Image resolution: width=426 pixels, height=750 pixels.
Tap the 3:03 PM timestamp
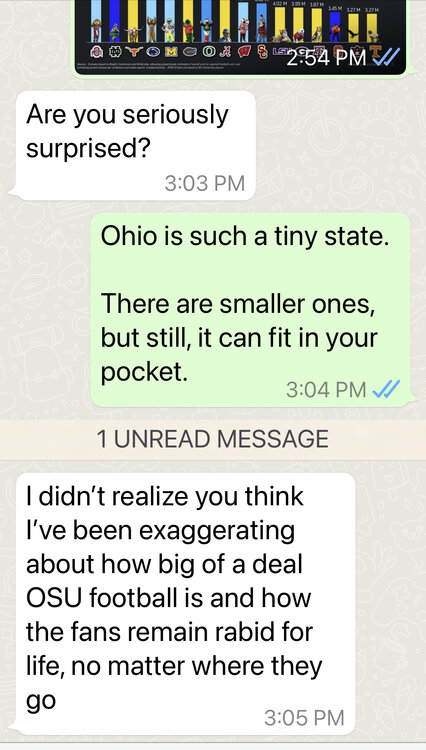pyautogui.click(x=205, y=183)
